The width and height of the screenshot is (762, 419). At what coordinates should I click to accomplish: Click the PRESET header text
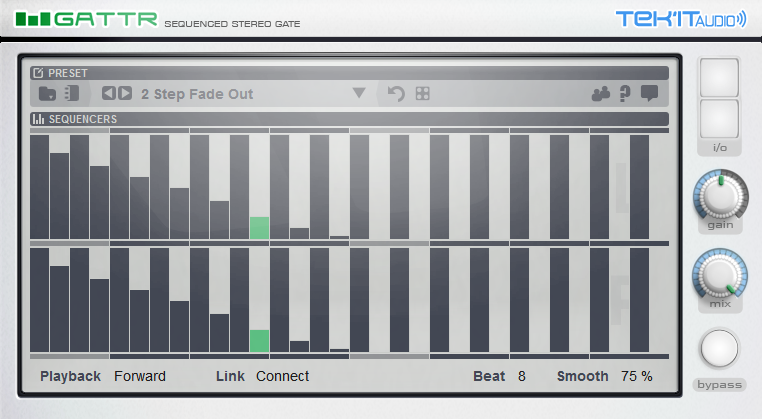(68, 73)
